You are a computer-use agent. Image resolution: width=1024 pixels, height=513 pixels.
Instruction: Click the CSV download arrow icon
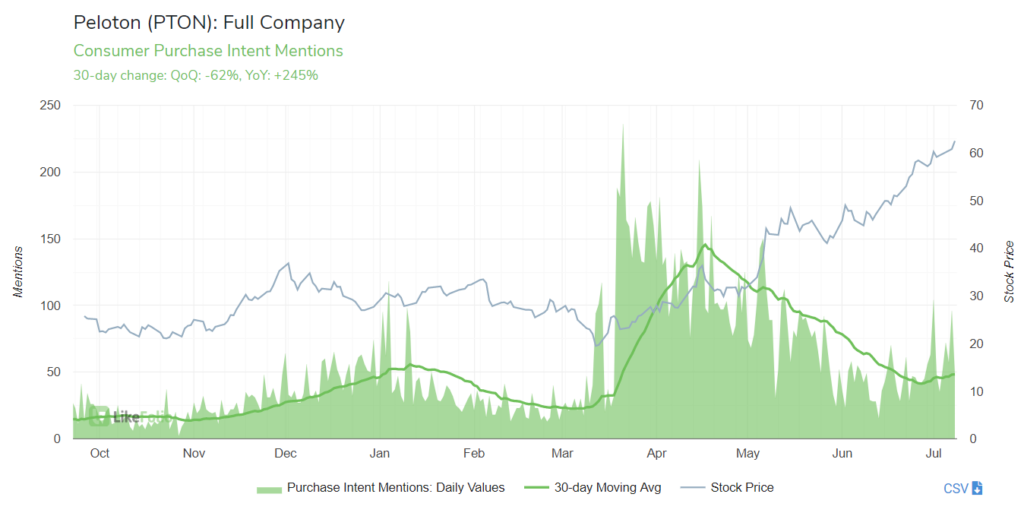pyautogui.click(x=977, y=488)
